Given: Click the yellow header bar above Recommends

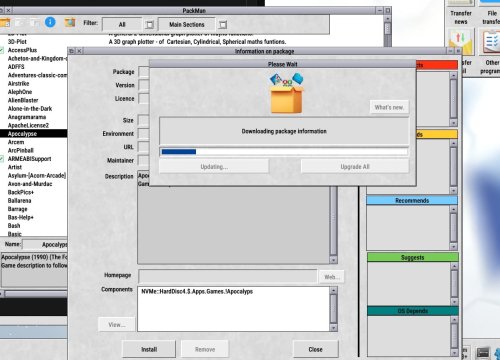Looking at the screenshot, I should (437, 134).
